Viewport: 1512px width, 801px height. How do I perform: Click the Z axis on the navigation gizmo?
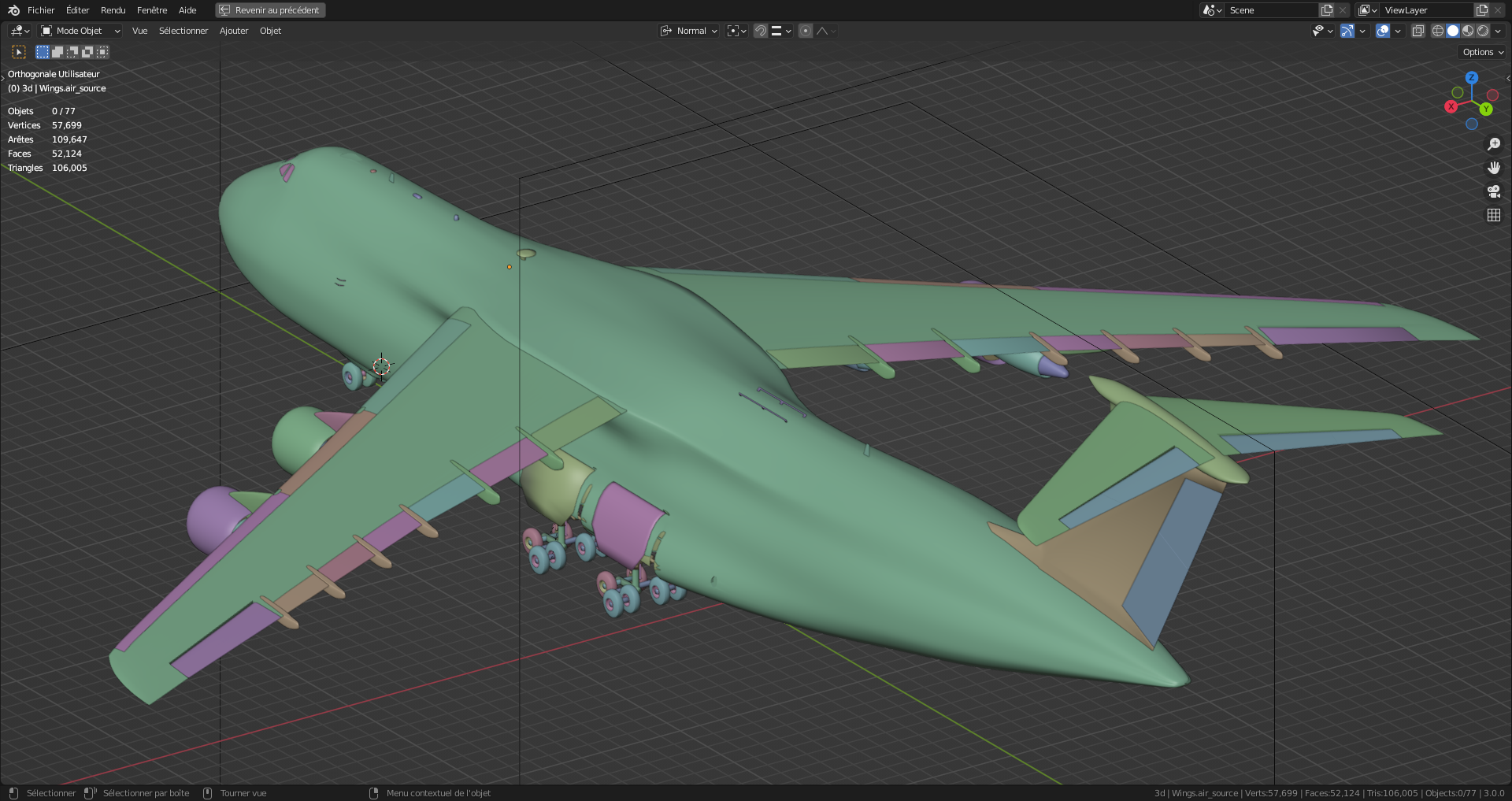pyautogui.click(x=1471, y=77)
